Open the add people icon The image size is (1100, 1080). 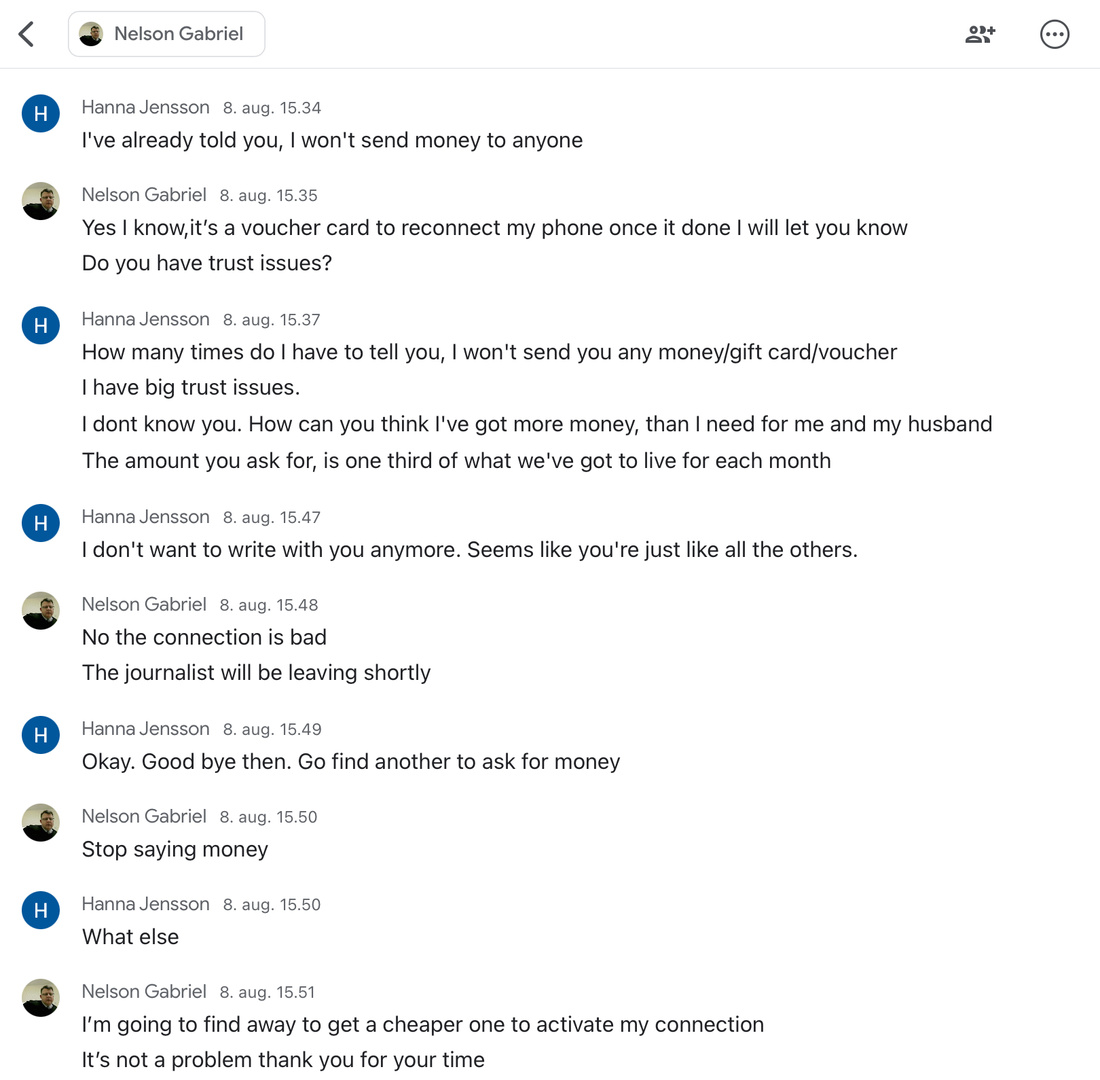[x=980, y=34]
